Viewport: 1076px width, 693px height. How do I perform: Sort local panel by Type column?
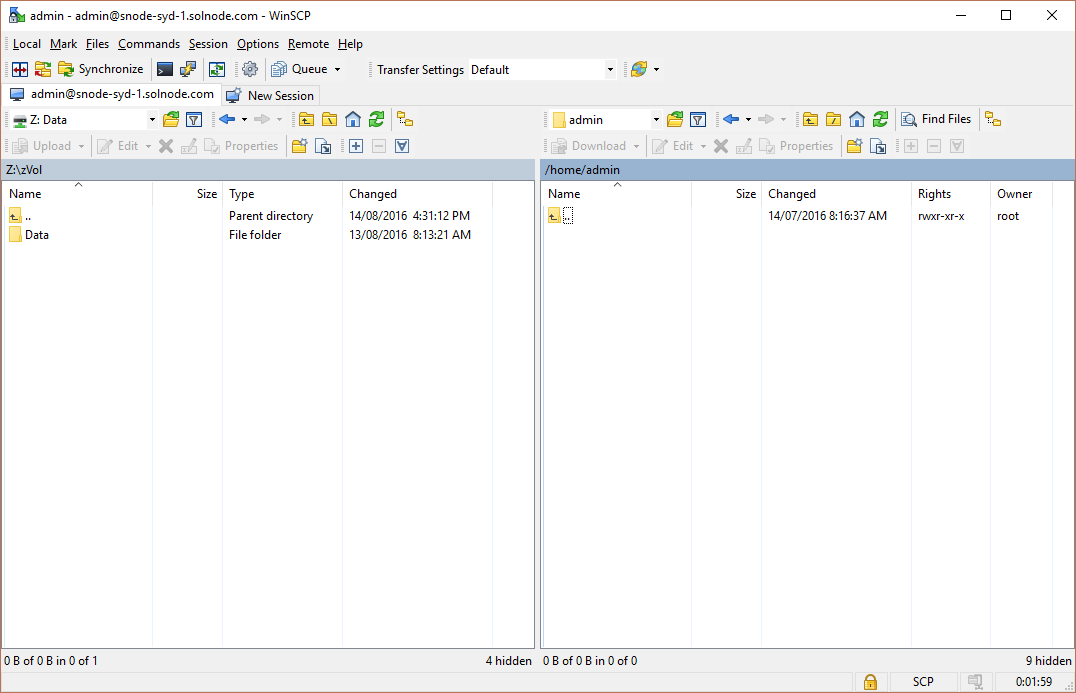(x=281, y=194)
